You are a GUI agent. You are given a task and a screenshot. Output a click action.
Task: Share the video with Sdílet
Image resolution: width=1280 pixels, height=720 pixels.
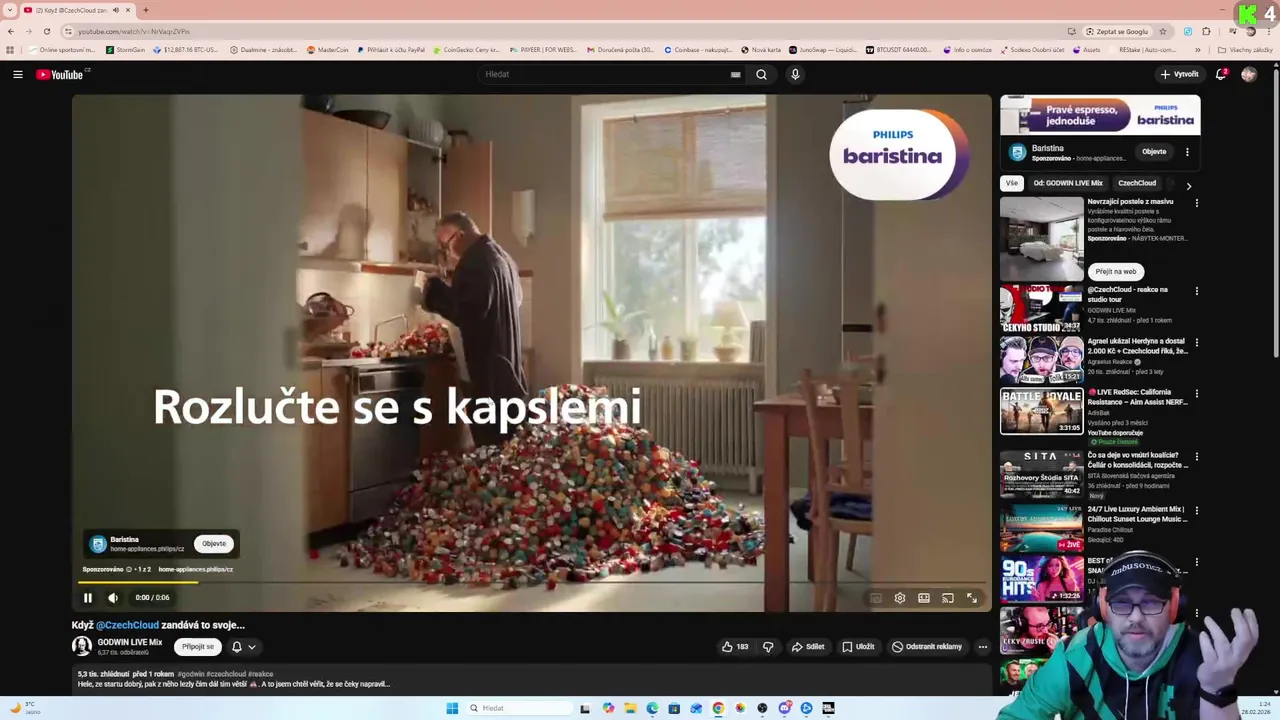pos(808,647)
